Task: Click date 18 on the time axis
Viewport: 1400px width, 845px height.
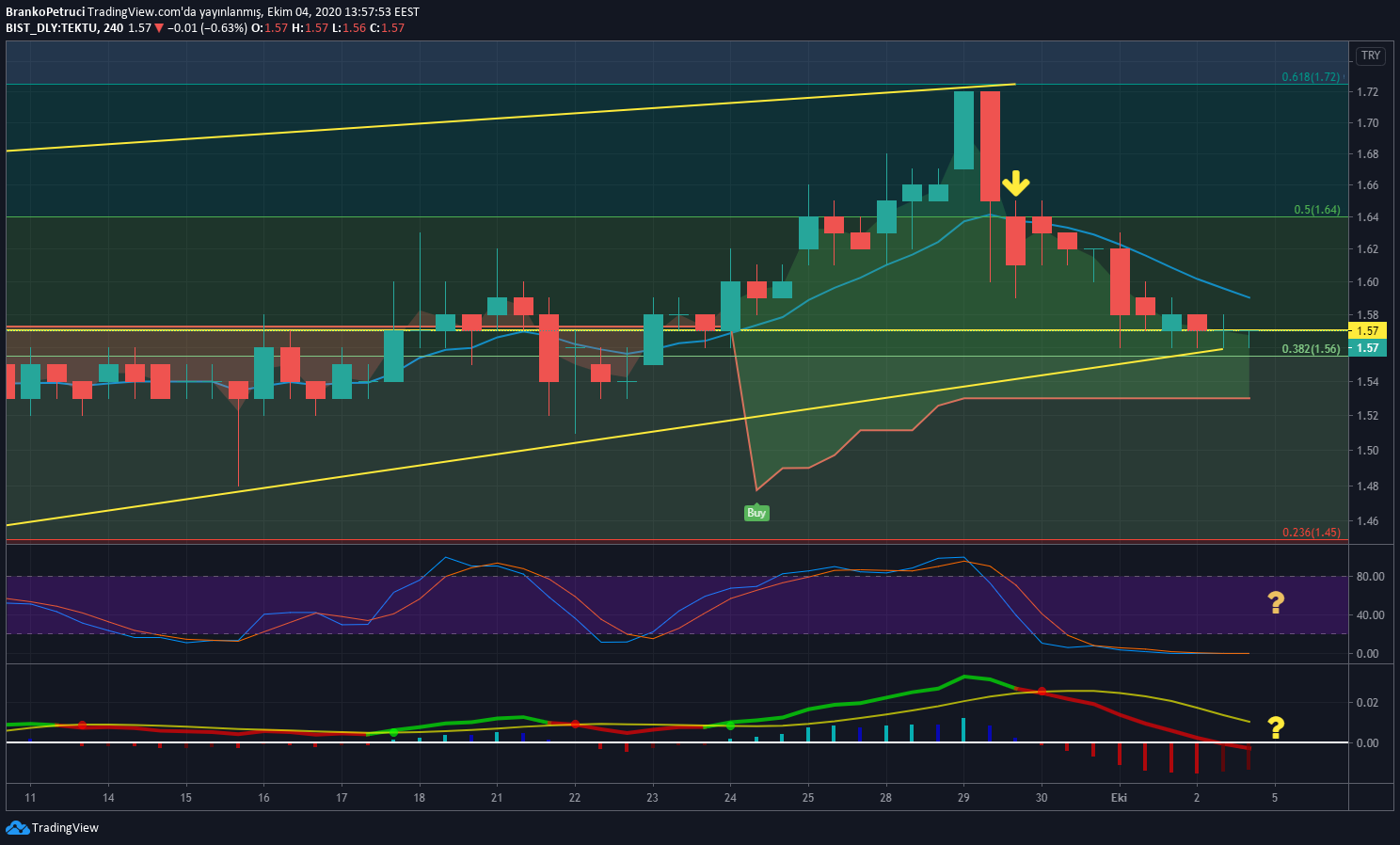Action: [419, 798]
